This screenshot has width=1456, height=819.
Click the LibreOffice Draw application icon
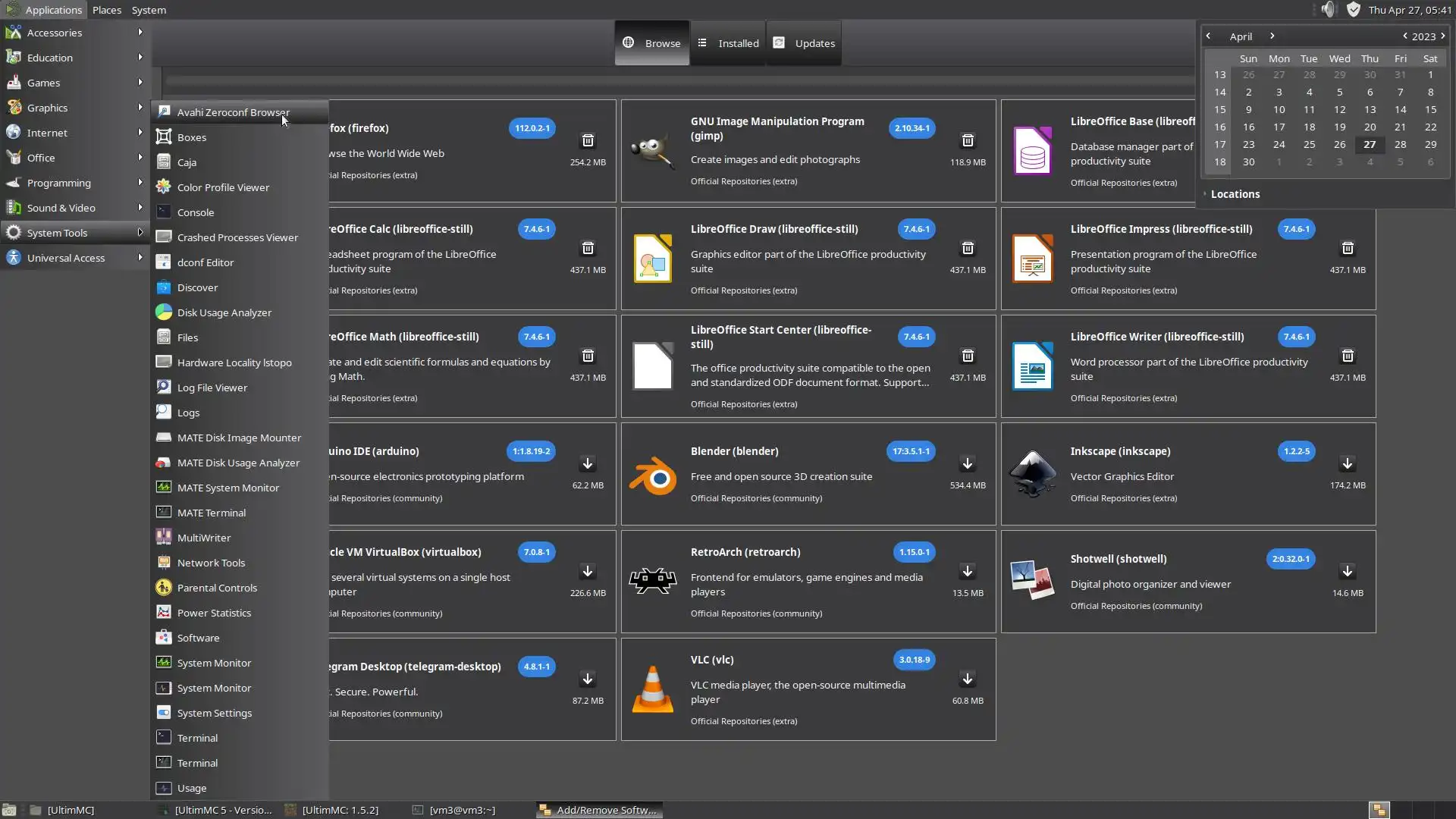coord(652,259)
